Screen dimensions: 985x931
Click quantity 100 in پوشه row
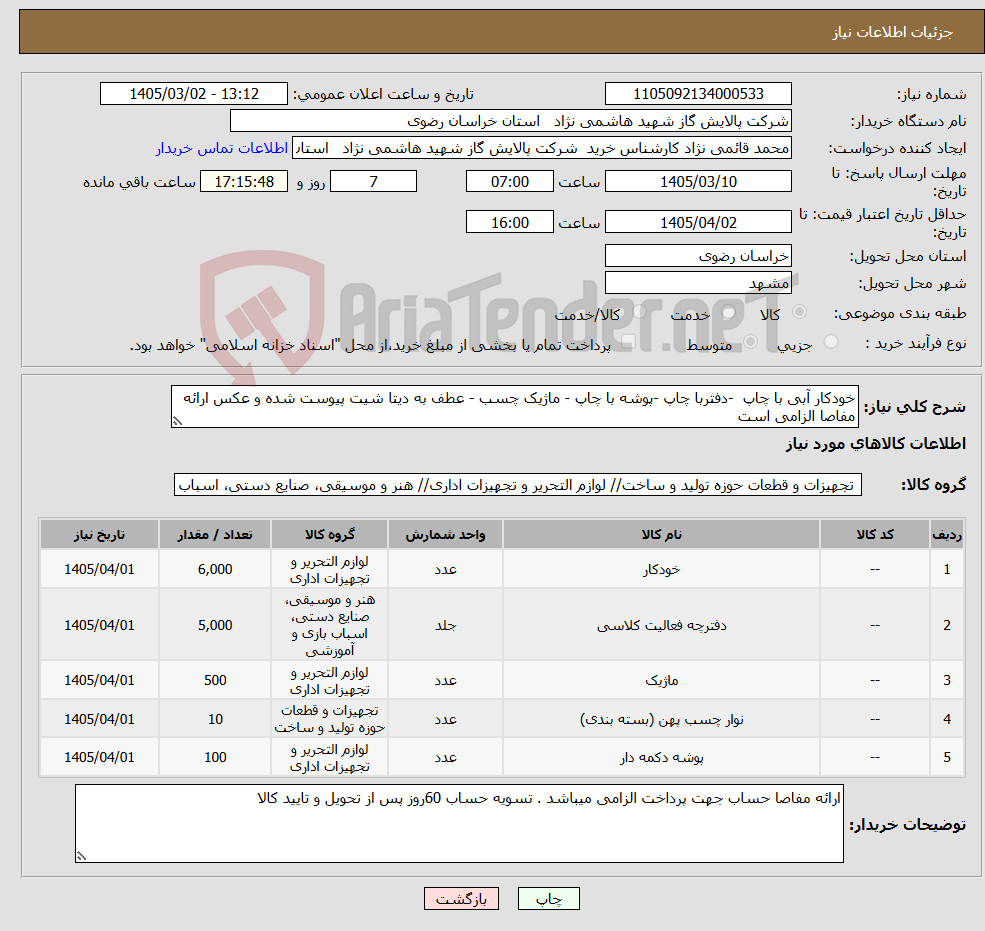tap(215, 757)
